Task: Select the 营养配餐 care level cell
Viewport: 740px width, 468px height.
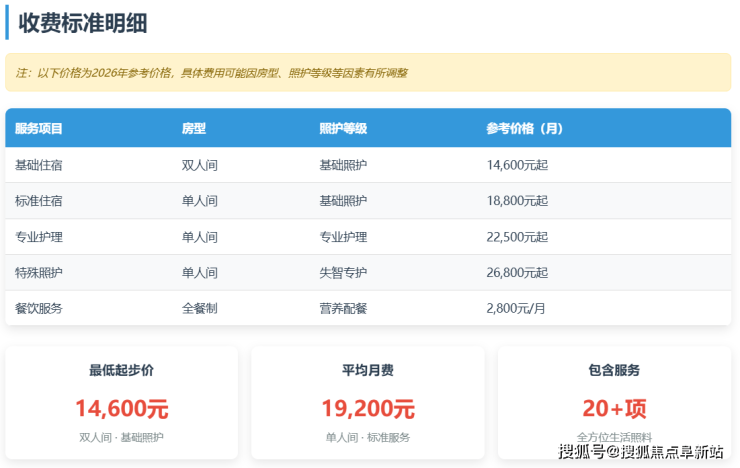Action: [x=343, y=309]
